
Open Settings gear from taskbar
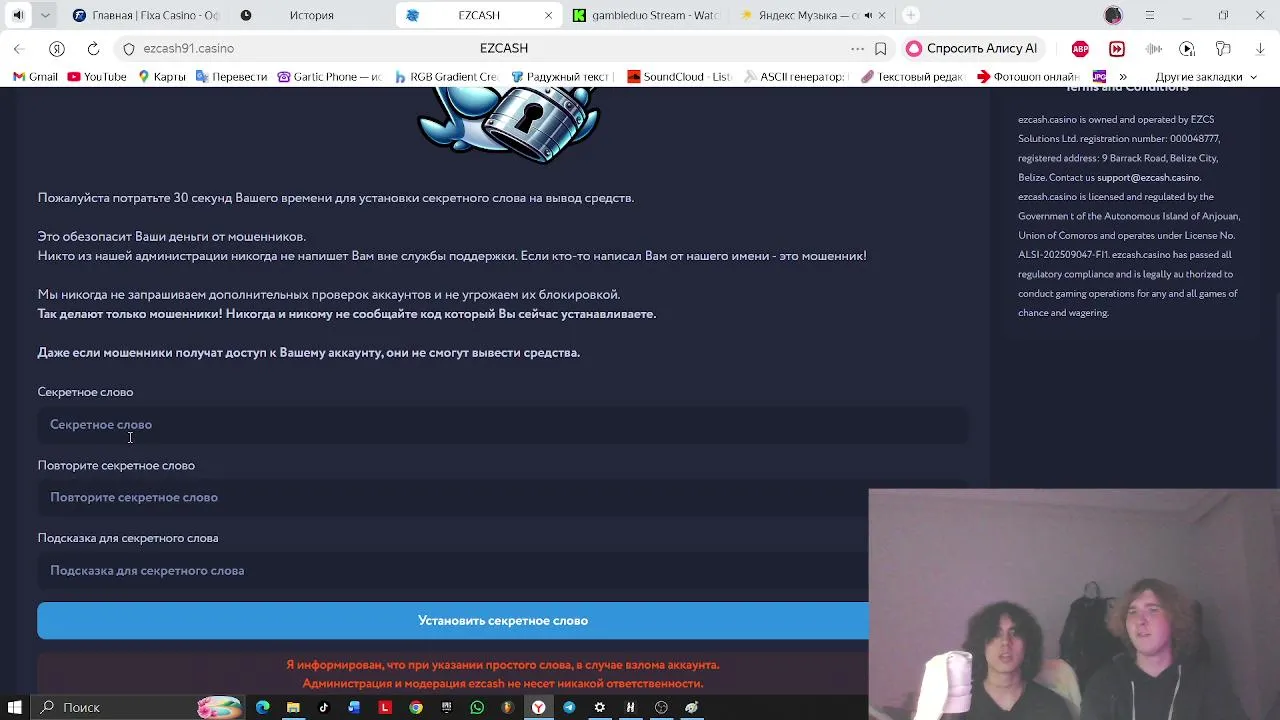coord(600,707)
